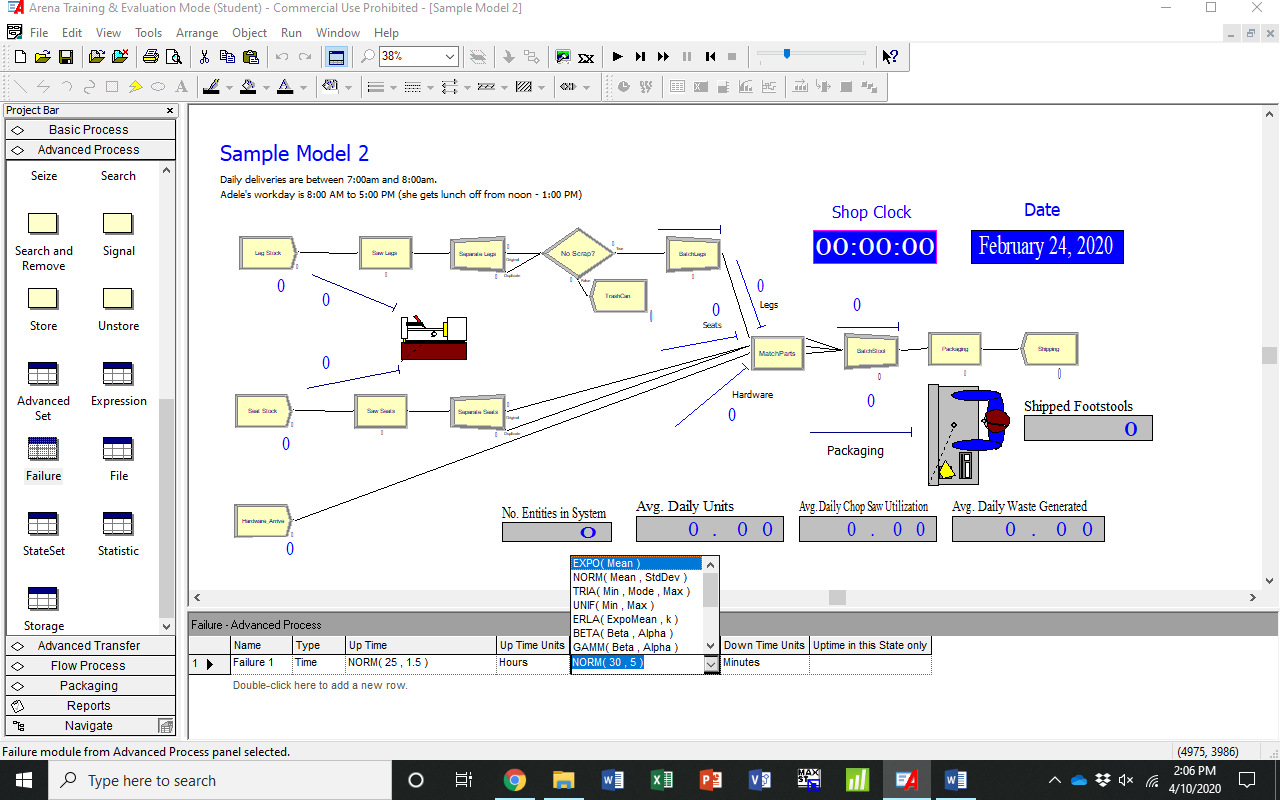Image resolution: width=1280 pixels, height=800 pixels.
Task: Click the Start Over run button
Action: coord(710,57)
